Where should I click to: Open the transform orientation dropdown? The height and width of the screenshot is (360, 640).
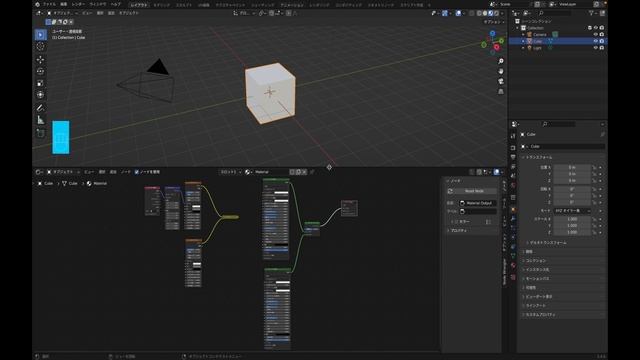coord(244,13)
